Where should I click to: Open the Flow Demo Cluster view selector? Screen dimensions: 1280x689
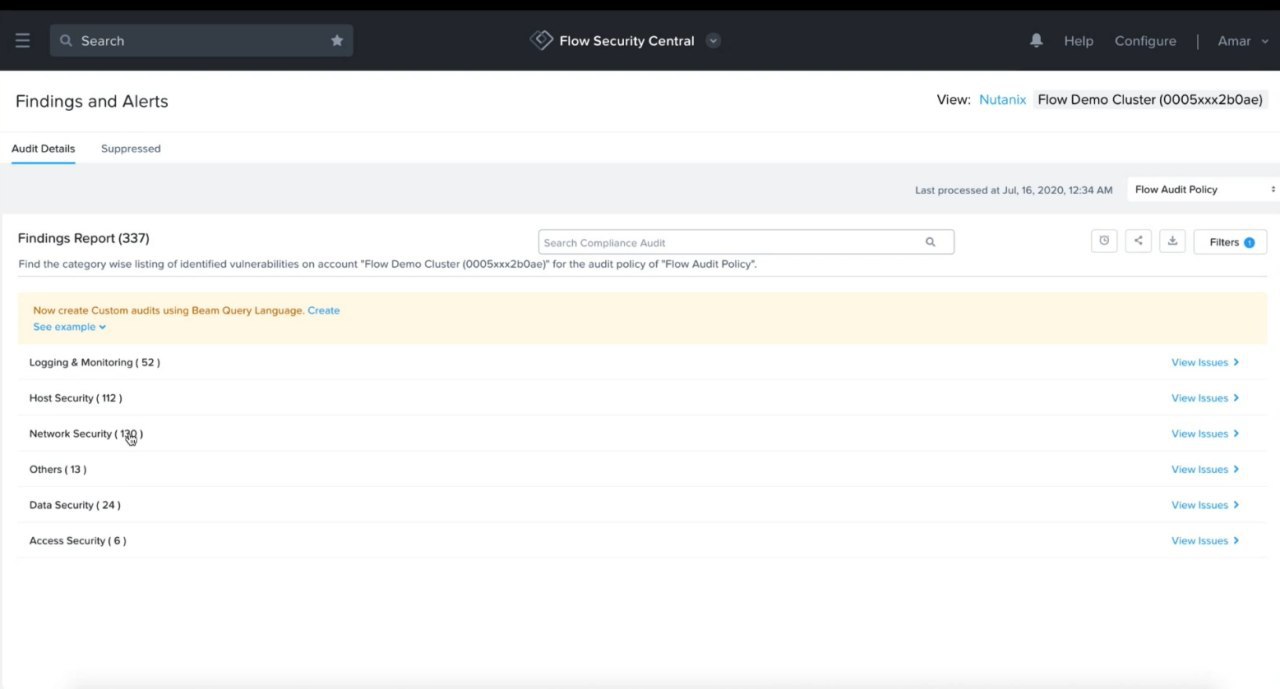click(1150, 100)
